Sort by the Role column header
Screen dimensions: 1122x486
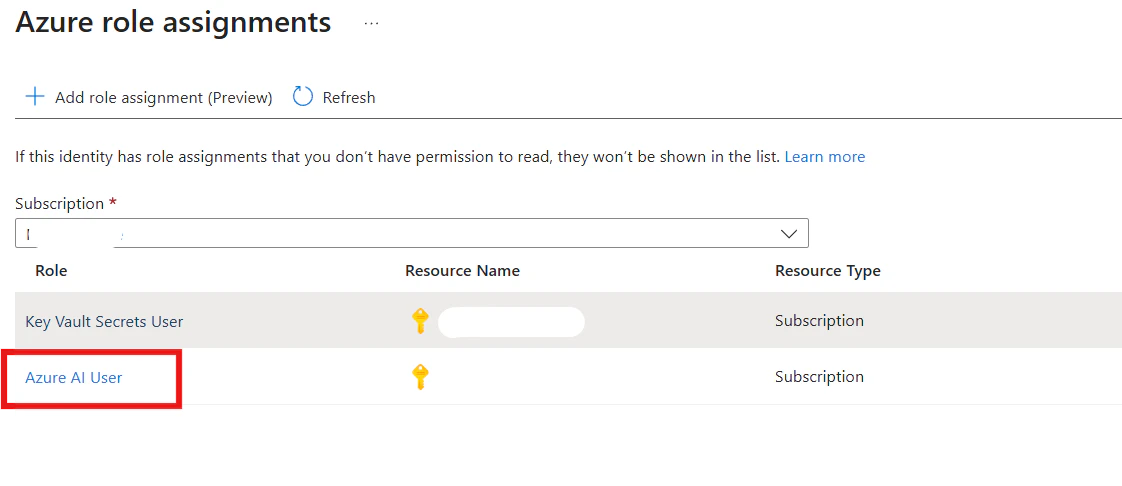click(x=51, y=271)
